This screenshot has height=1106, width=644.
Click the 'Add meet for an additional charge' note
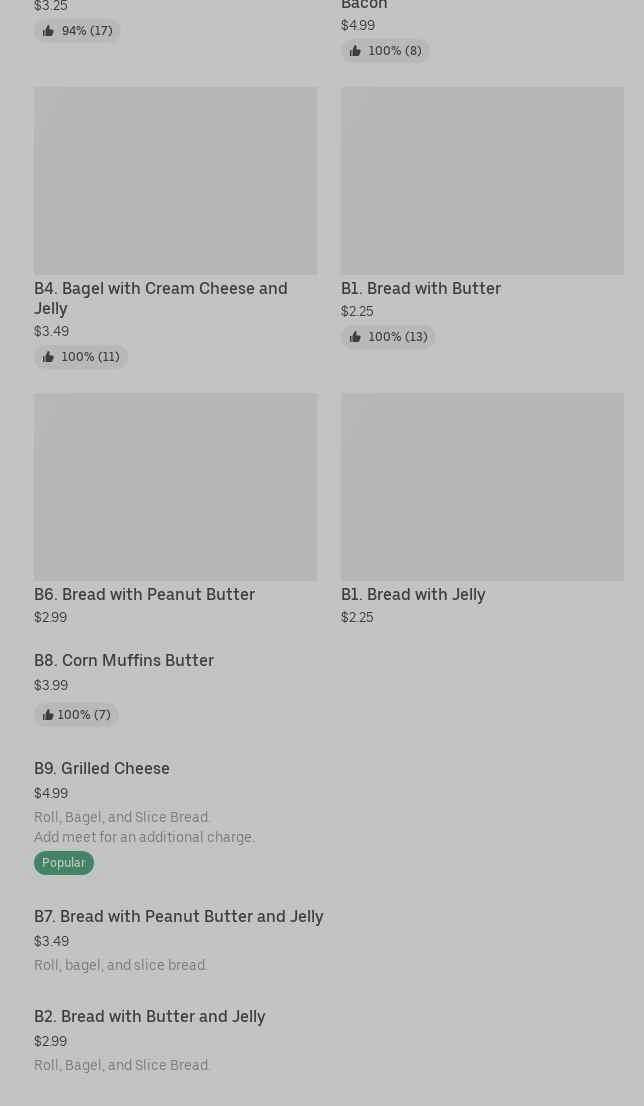(x=144, y=837)
